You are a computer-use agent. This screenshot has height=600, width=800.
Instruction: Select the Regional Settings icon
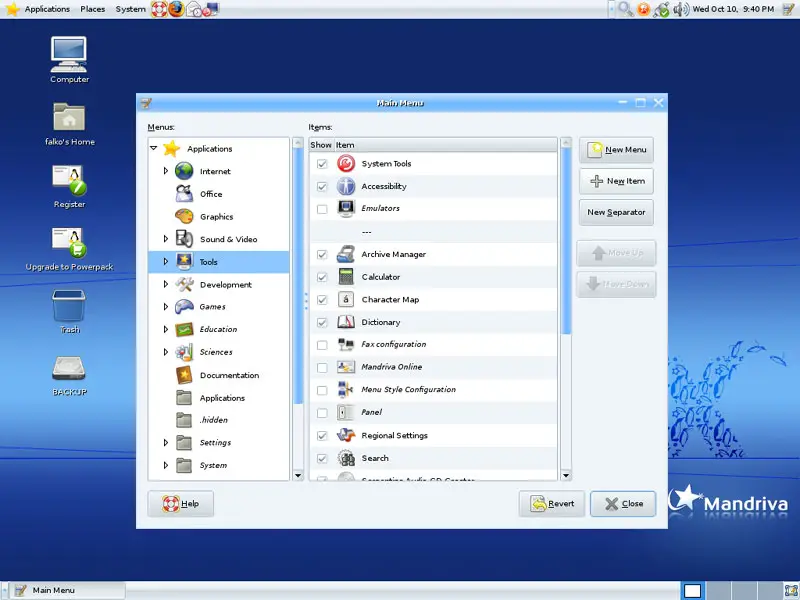346,435
